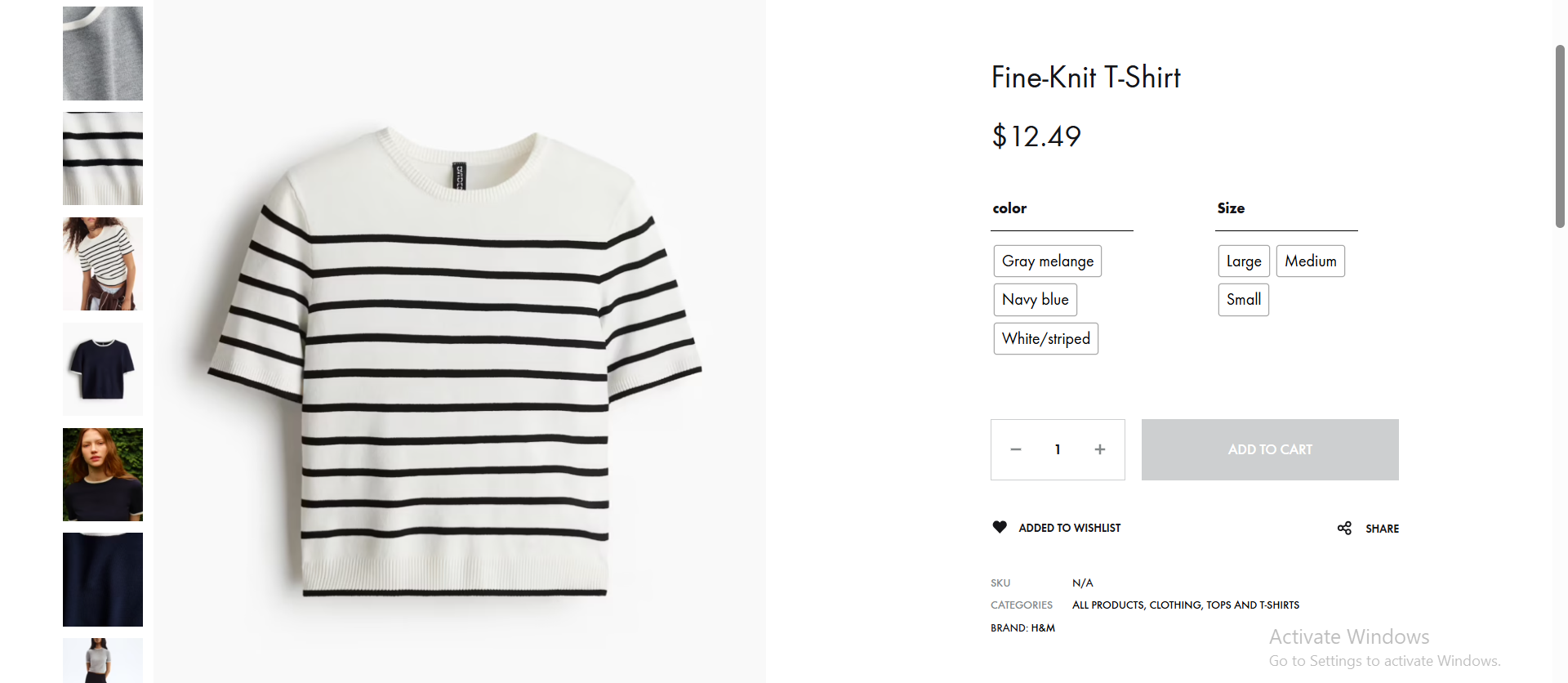The height and width of the screenshot is (683, 1568).
Task: Select size Large
Action: (1244, 261)
